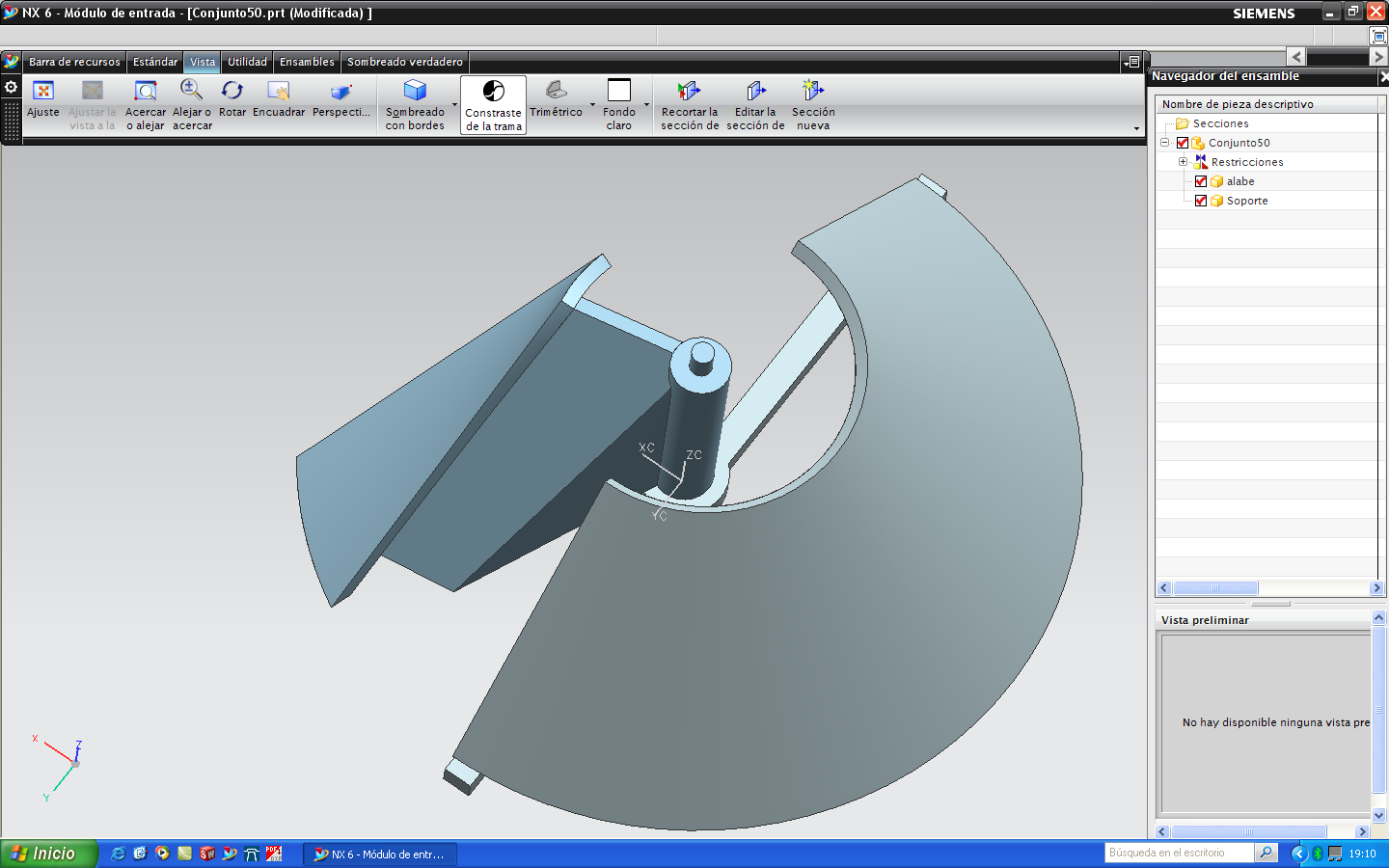Click the Conjunto50 assembly name
The height and width of the screenshot is (868, 1389).
pos(1239,143)
